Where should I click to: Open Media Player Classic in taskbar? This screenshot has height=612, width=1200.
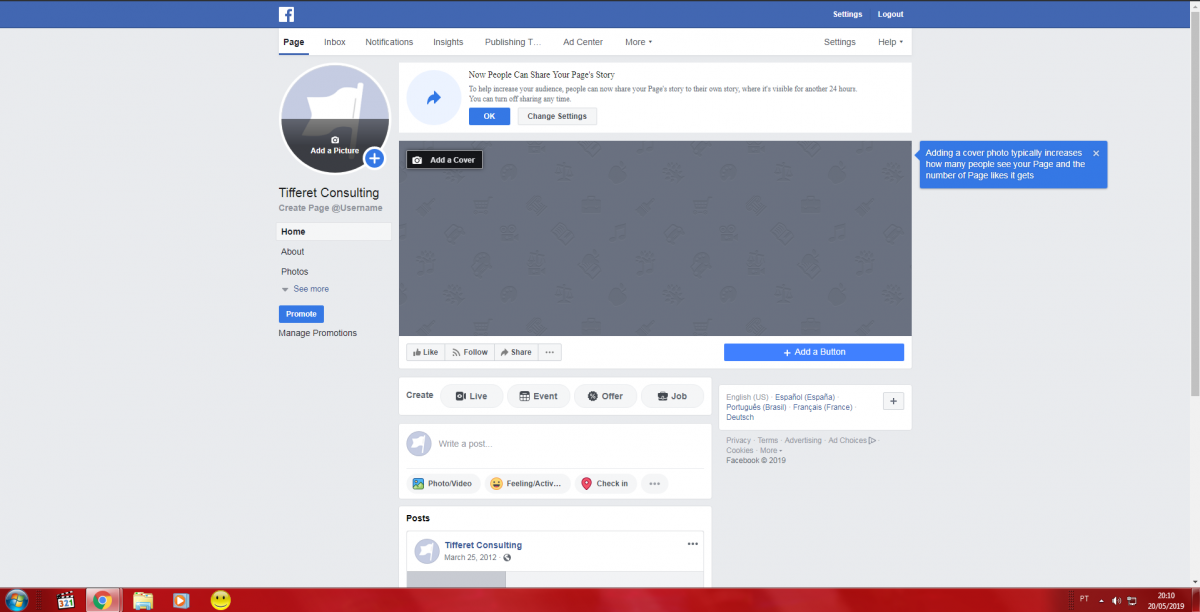point(66,600)
